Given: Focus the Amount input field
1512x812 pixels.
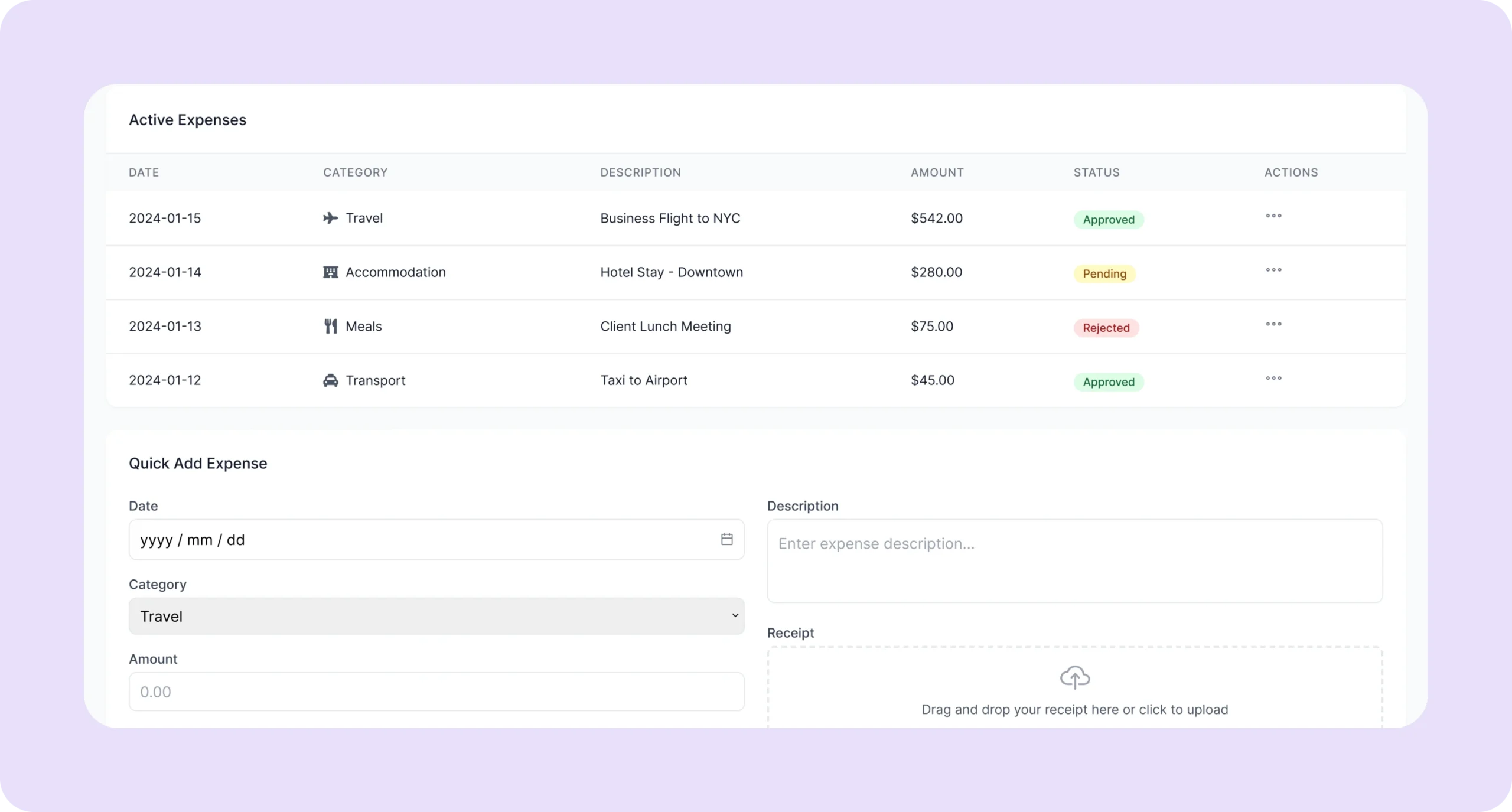Looking at the screenshot, I should coord(436,692).
